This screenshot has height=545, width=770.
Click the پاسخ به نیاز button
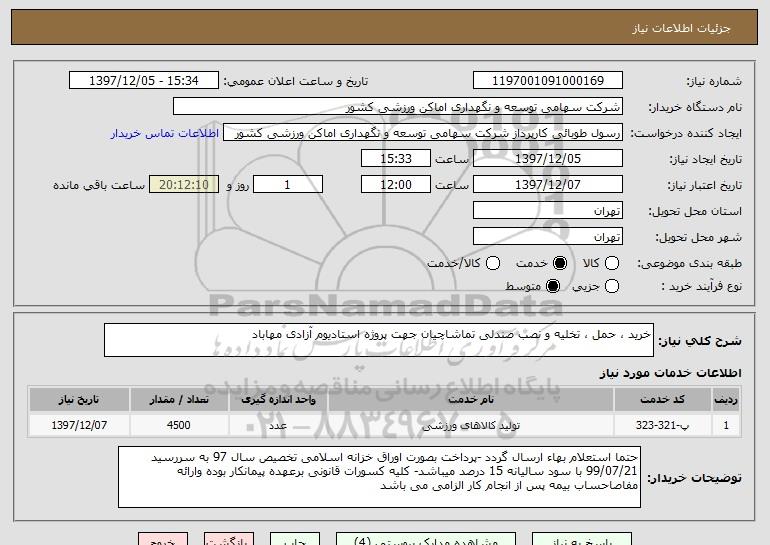tap(582, 539)
